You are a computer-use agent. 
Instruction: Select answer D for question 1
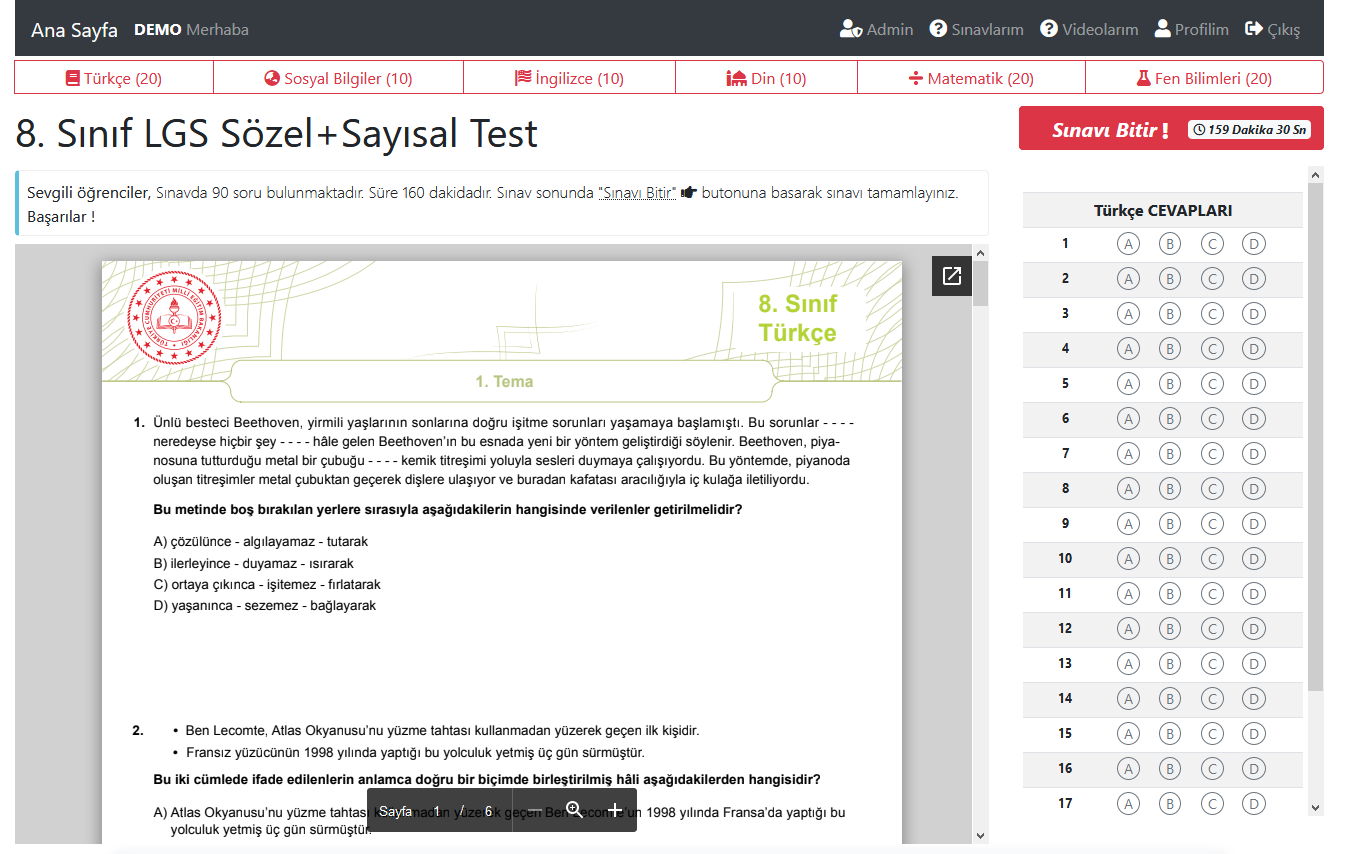tap(1254, 243)
